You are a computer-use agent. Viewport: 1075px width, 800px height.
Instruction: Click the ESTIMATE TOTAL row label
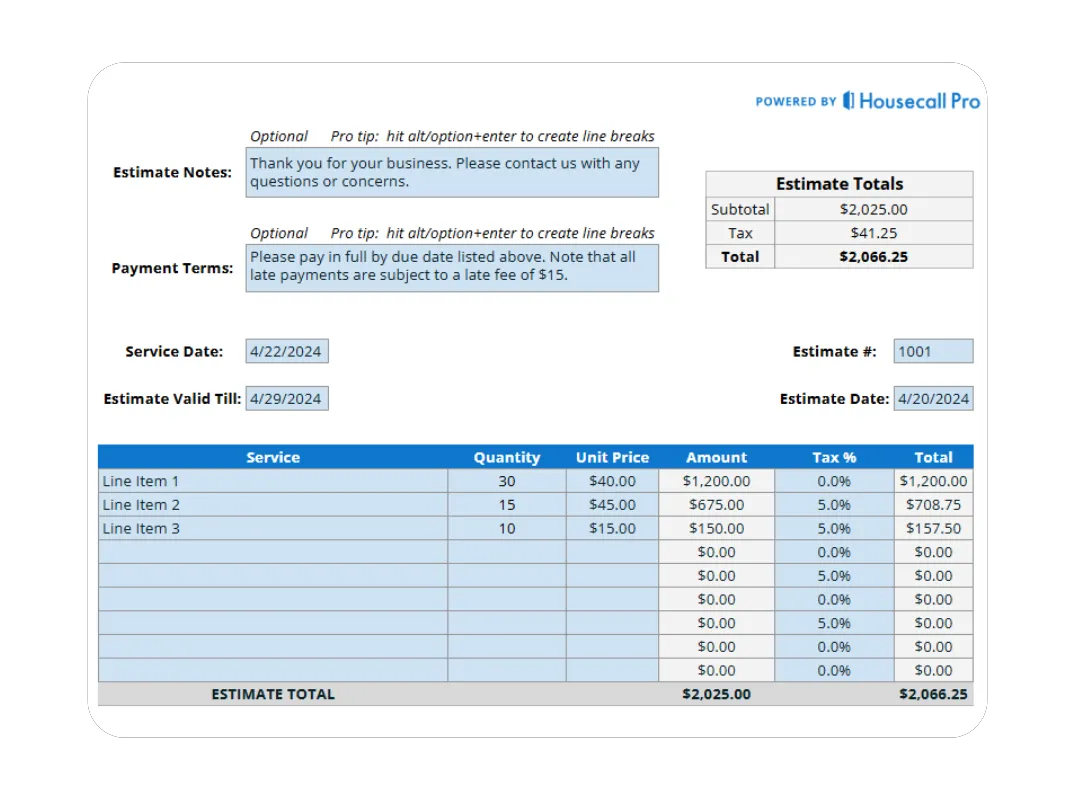pos(273,693)
